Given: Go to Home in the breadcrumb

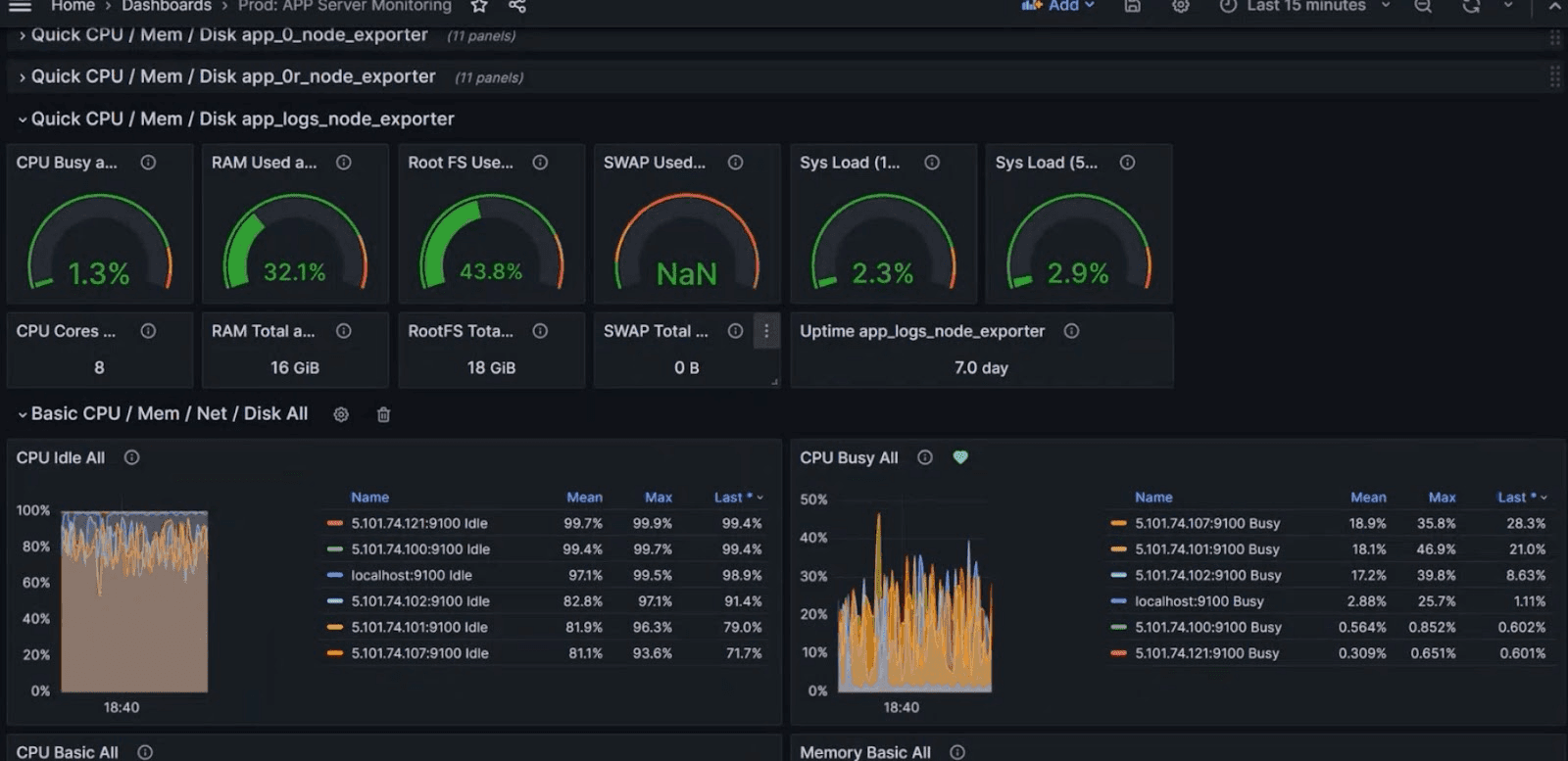Looking at the screenshot, I should coord(73,7).
